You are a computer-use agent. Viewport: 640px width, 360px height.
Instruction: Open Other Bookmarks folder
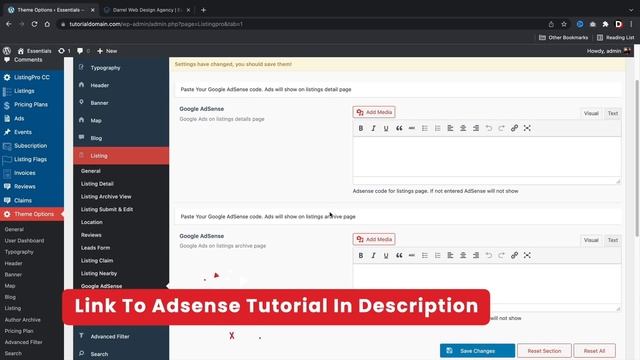(x=564, y=38)
